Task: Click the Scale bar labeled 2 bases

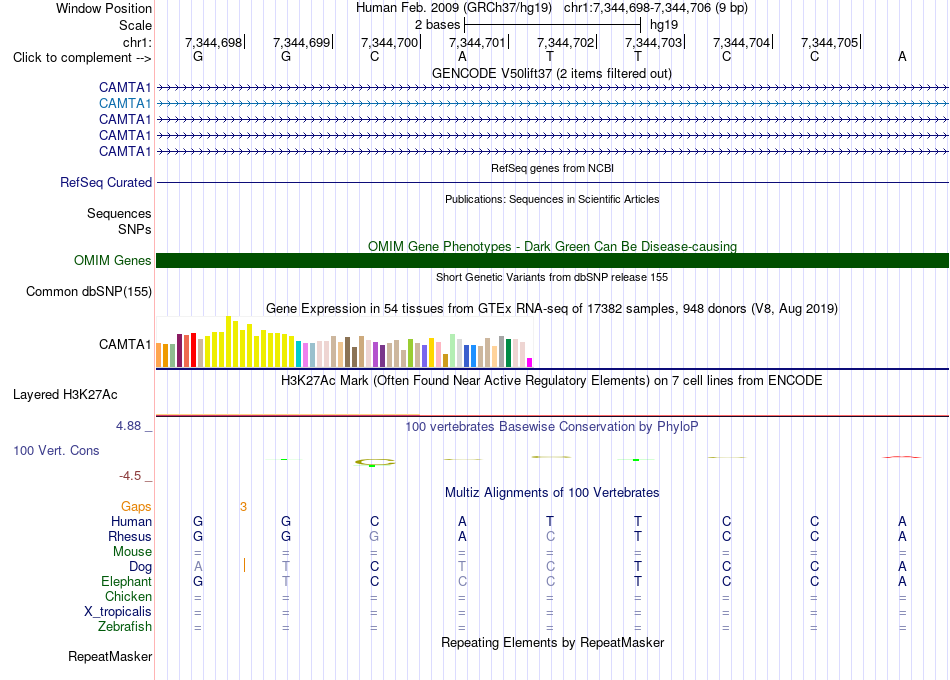Action: tap(552, 25)
